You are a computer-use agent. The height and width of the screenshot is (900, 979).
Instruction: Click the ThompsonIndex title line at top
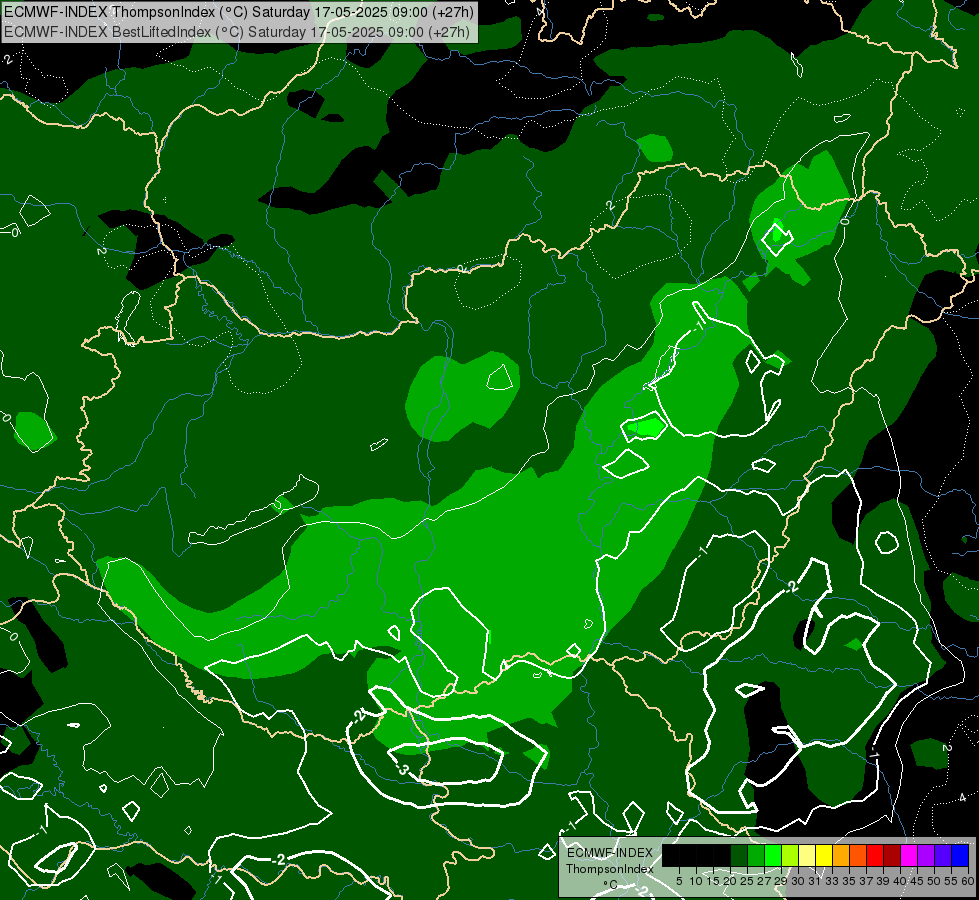point(239,11)
